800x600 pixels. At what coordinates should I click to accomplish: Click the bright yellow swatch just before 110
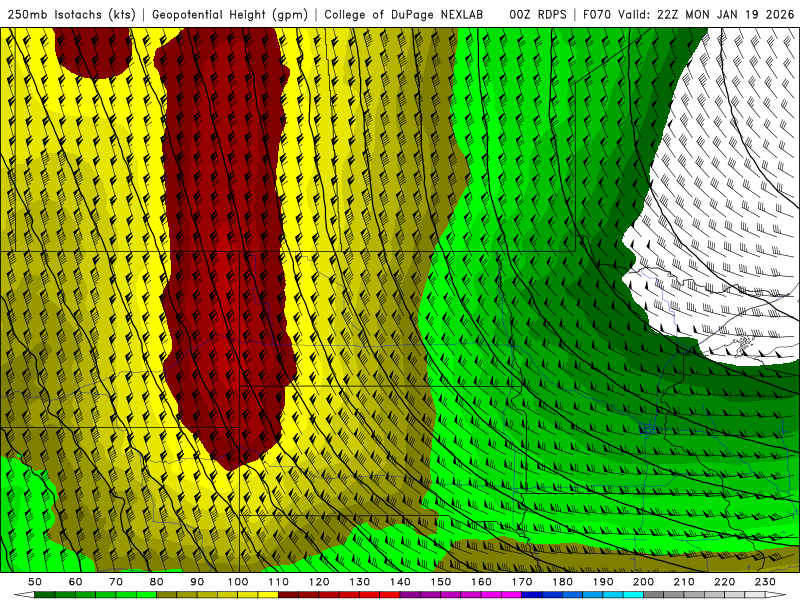click(268, 595)
